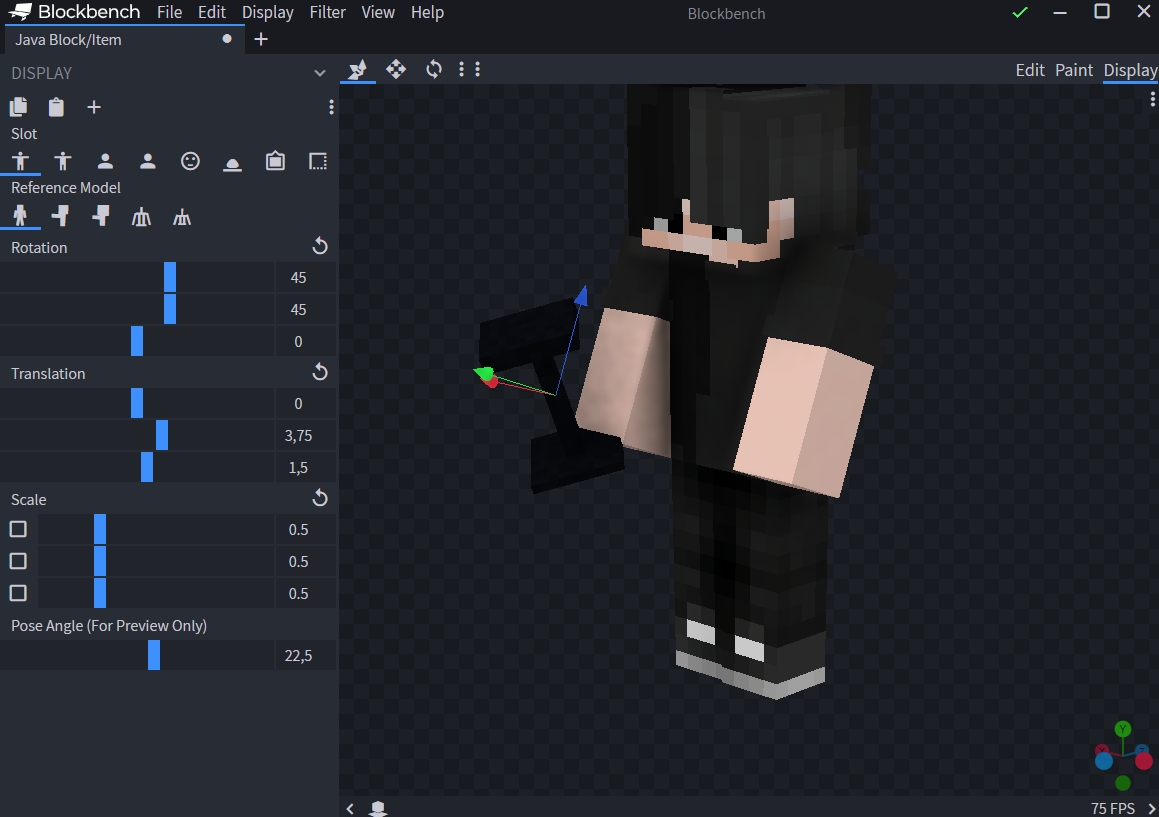Open a new tab with plus button
The image size is (1159, 817).
tap(261, 39)
